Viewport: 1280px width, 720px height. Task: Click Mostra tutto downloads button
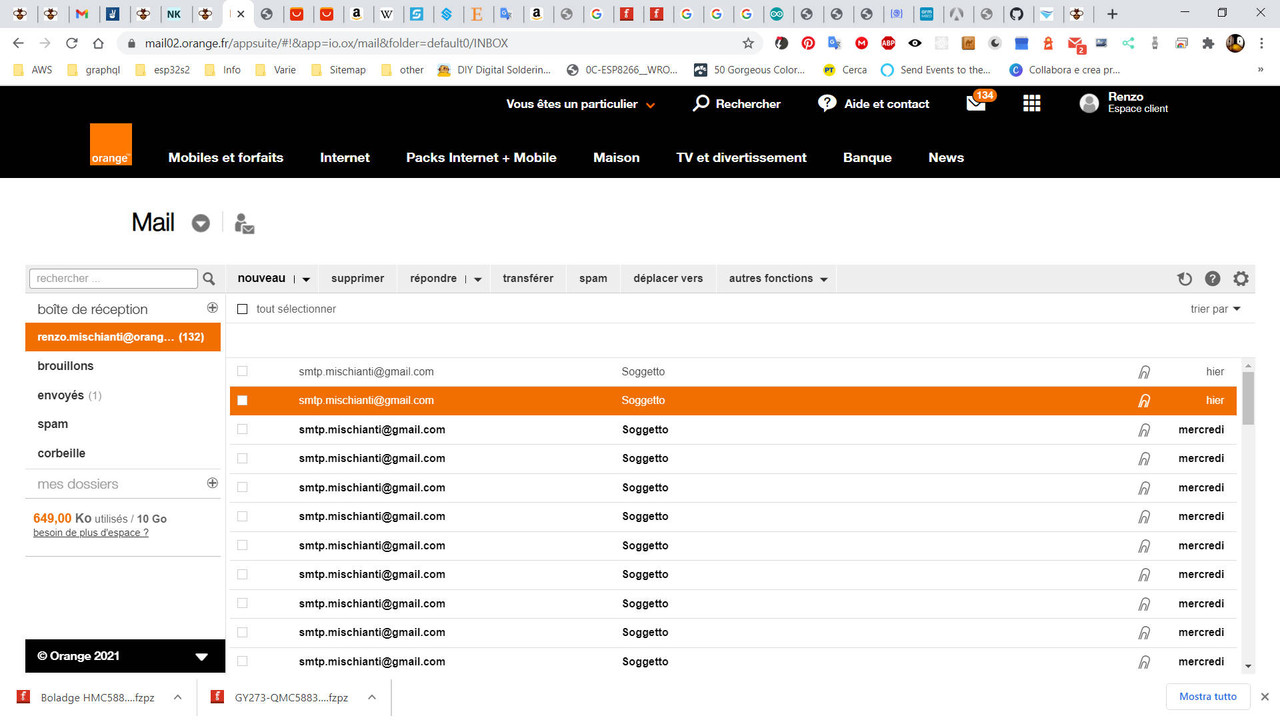[x=1208, y=697]
